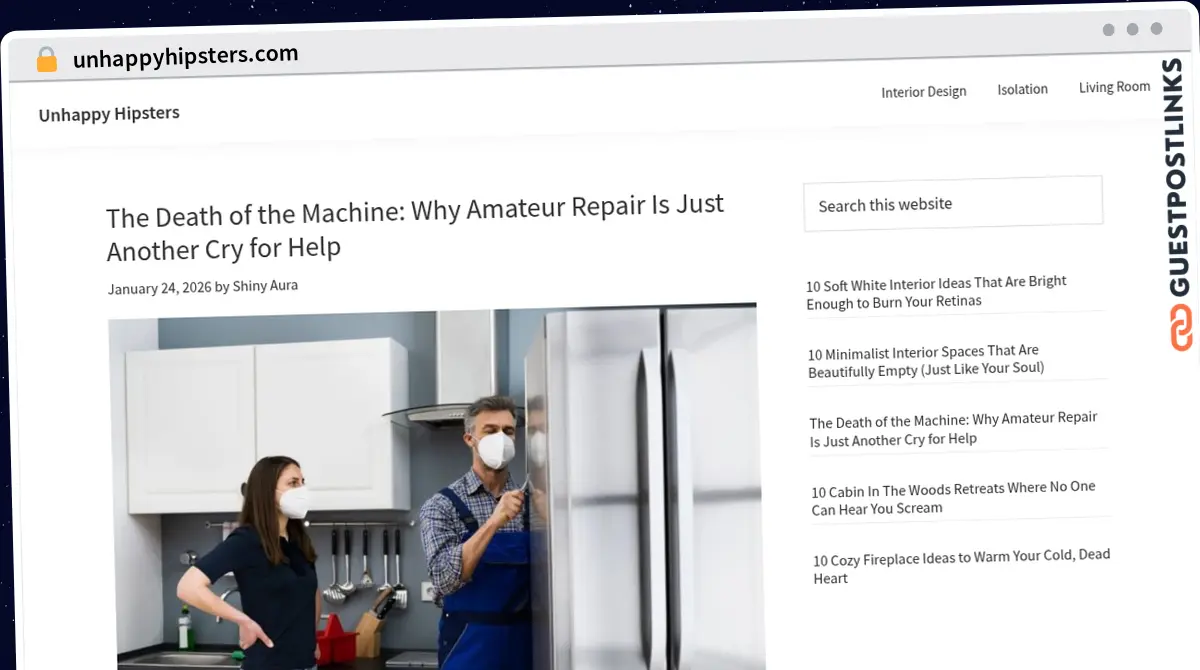Click the Shiny Aura author link
The image size is (1200, 670).
265,286
